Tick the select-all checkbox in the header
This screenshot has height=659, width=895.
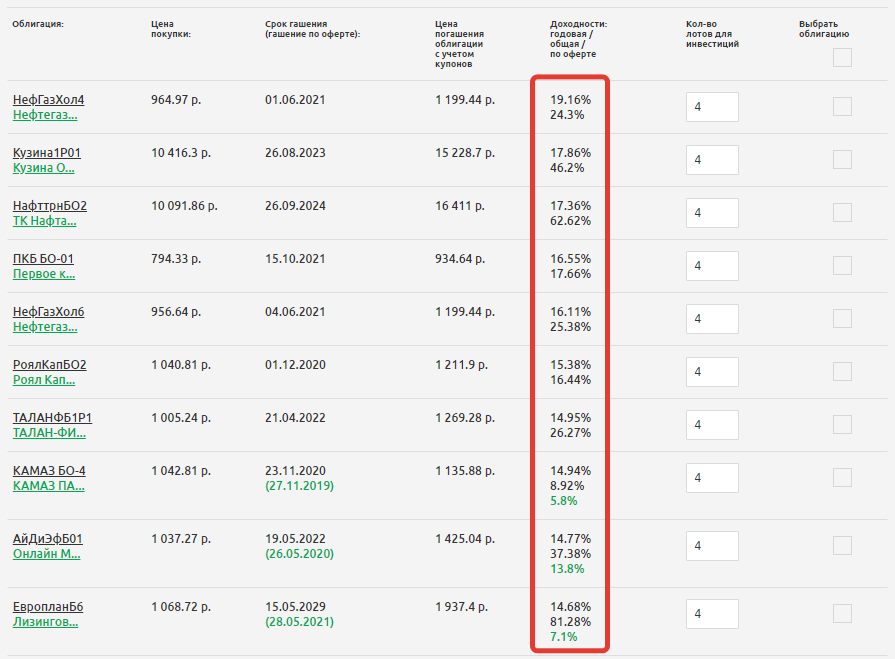[x=842, y=57]
